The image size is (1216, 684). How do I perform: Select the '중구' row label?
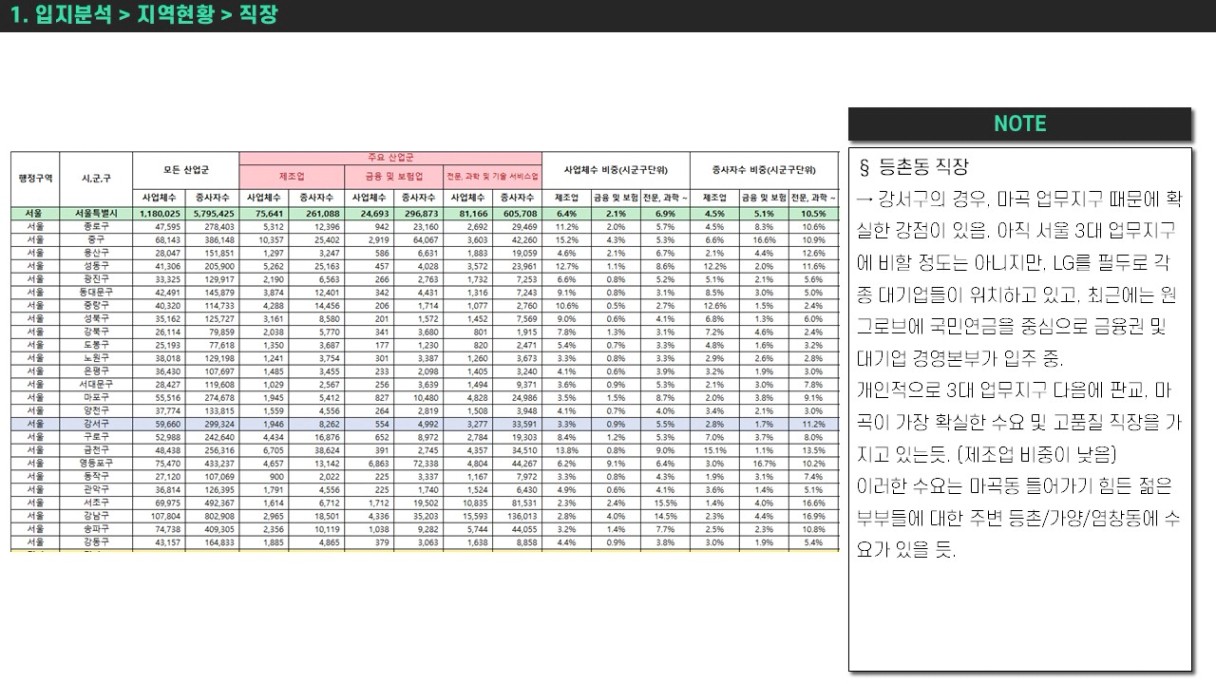[x=97, y=240]
